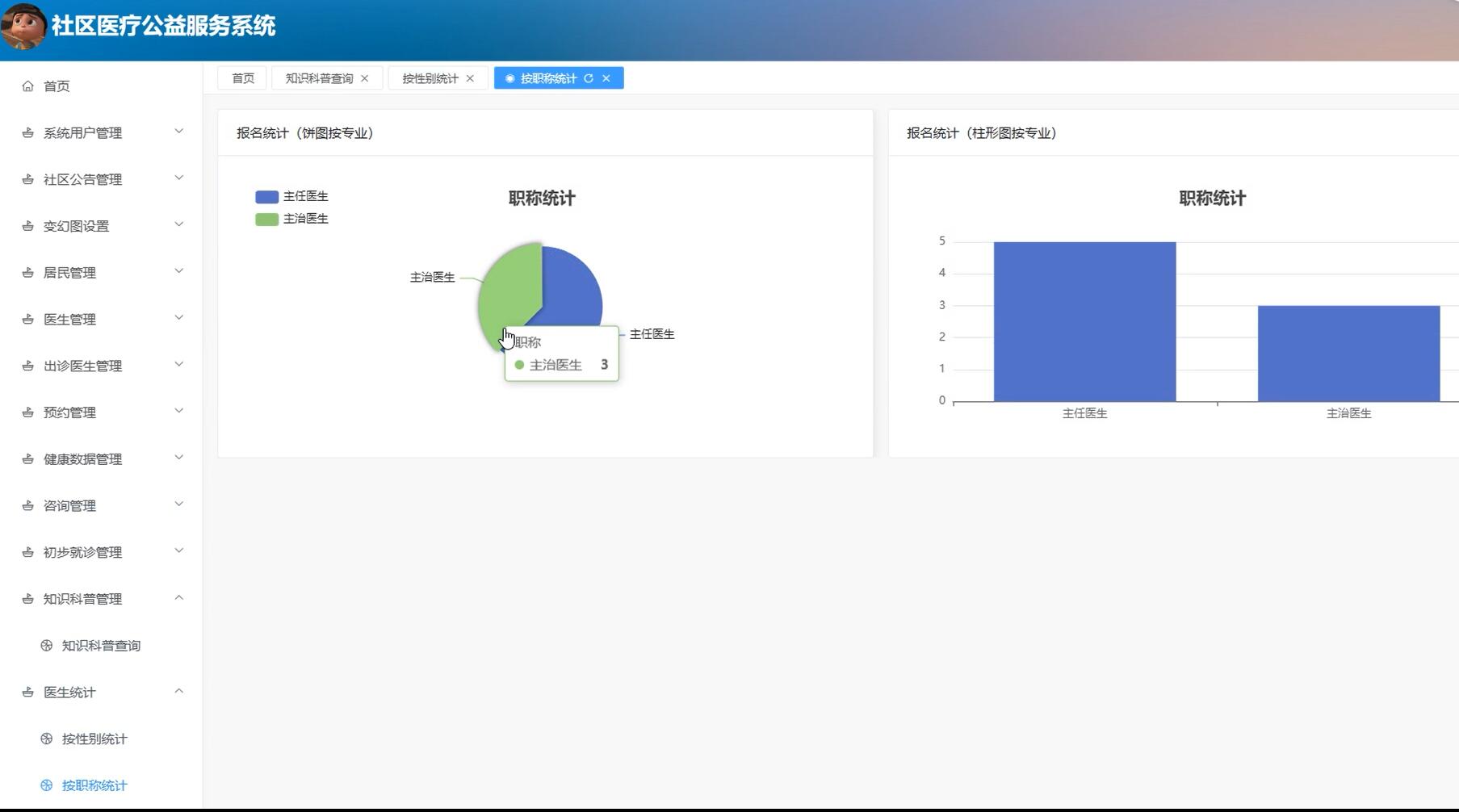Click the 医生管理 sidebar icon

pyautogui.click(x=27, y=318)
